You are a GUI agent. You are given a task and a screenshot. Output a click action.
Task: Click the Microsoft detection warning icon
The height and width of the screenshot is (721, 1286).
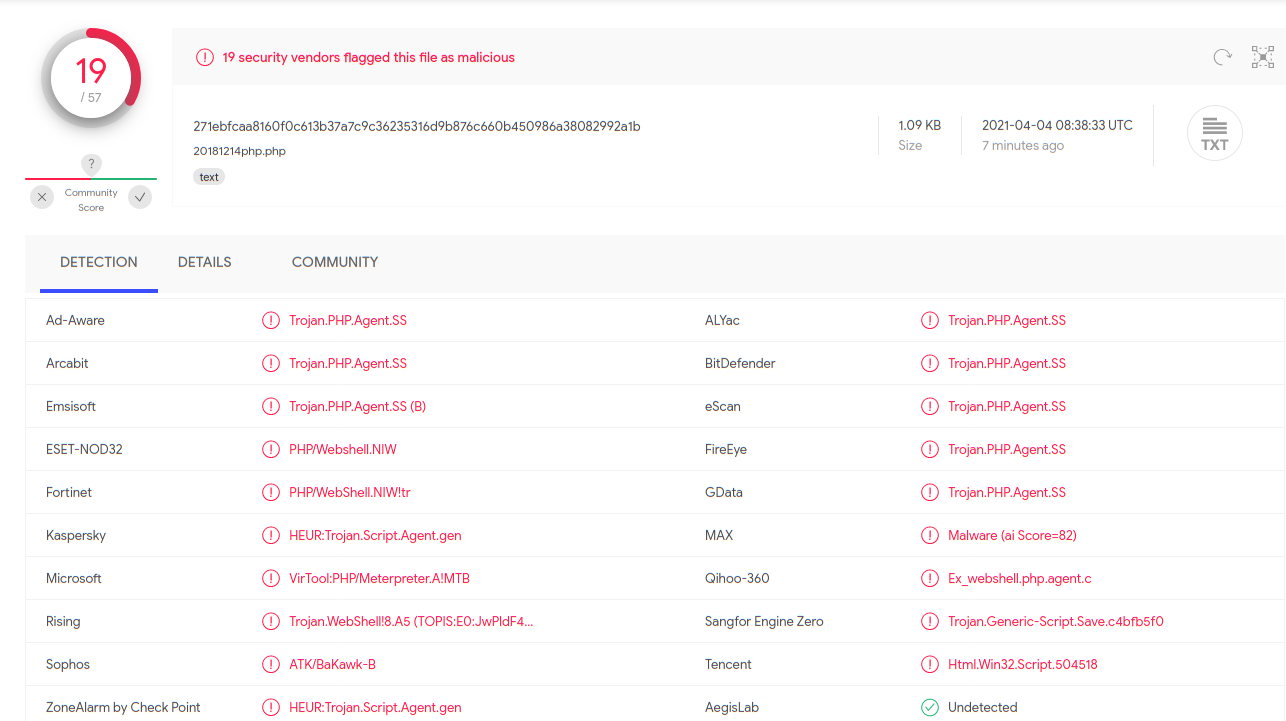271,578
